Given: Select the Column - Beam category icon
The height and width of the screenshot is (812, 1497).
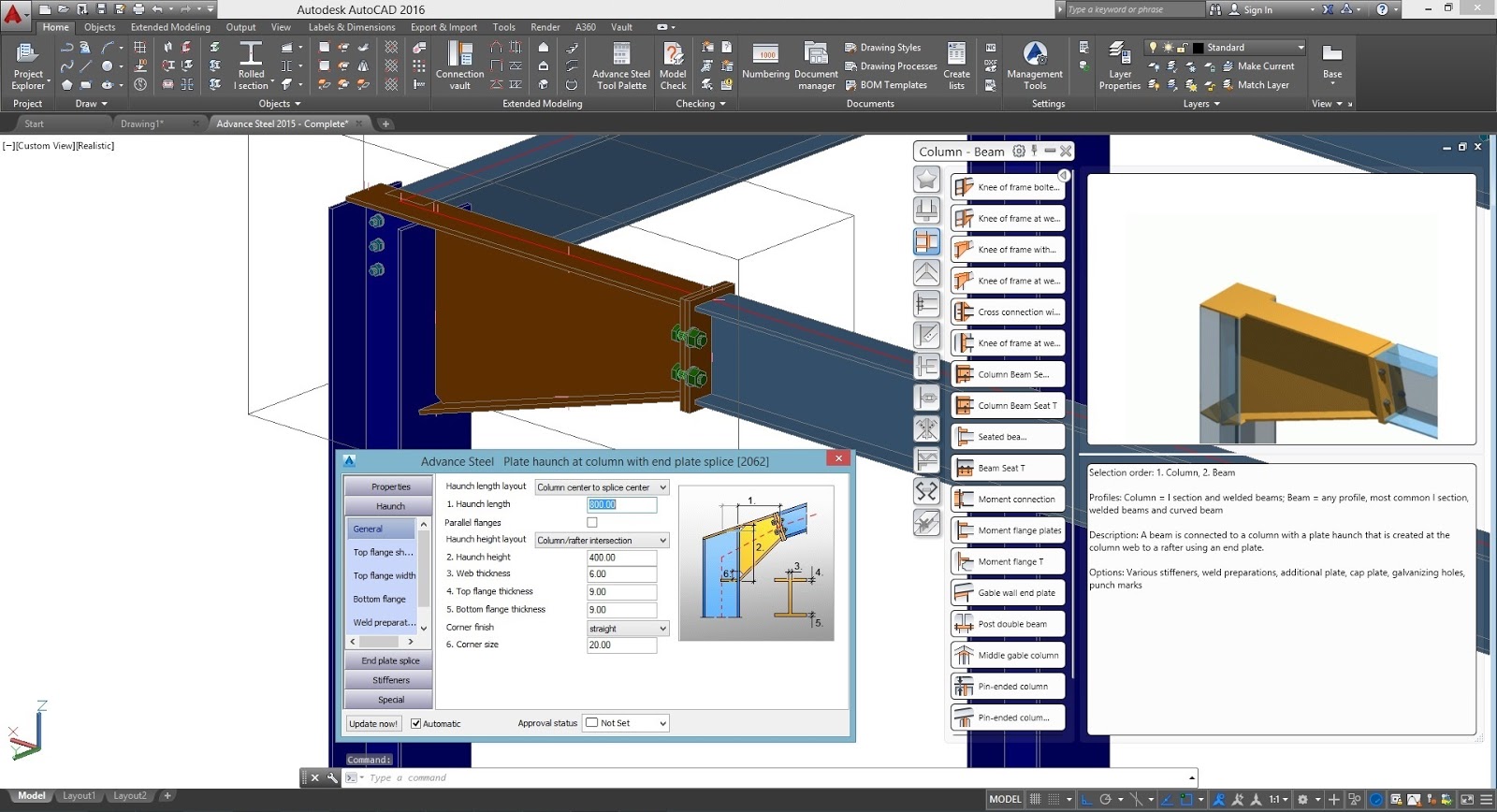Looking at the screenshot, I should pyautogui.click(x=926, y=242).
